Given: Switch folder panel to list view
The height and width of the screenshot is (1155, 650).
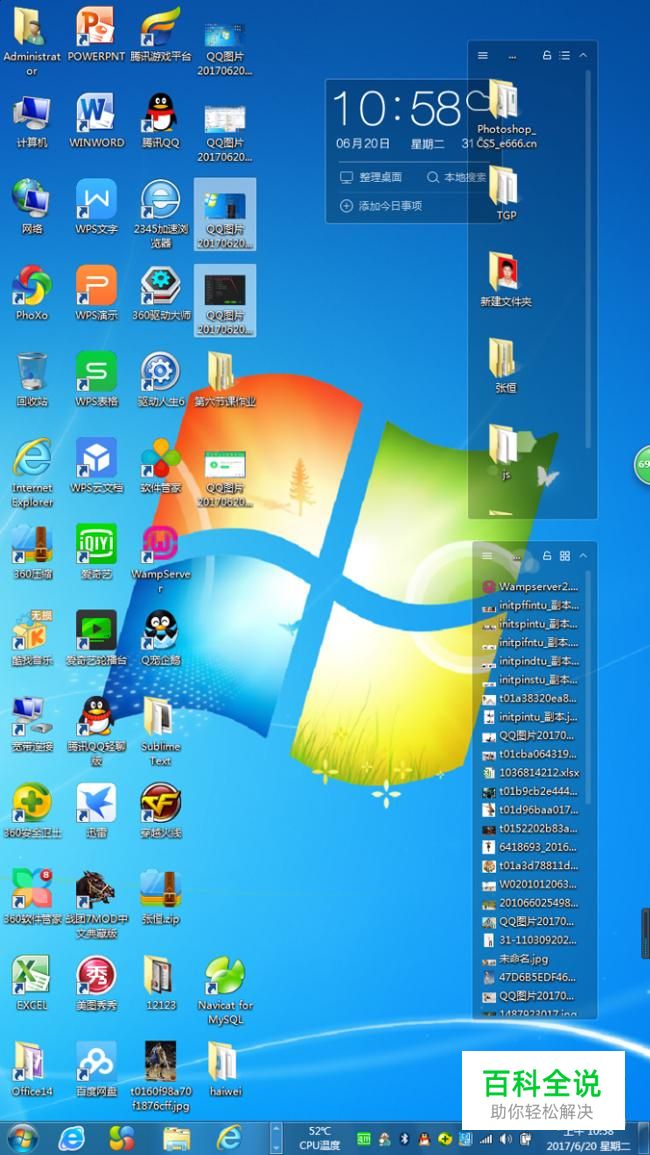Looking at the screenshot, I should [565, 55].
